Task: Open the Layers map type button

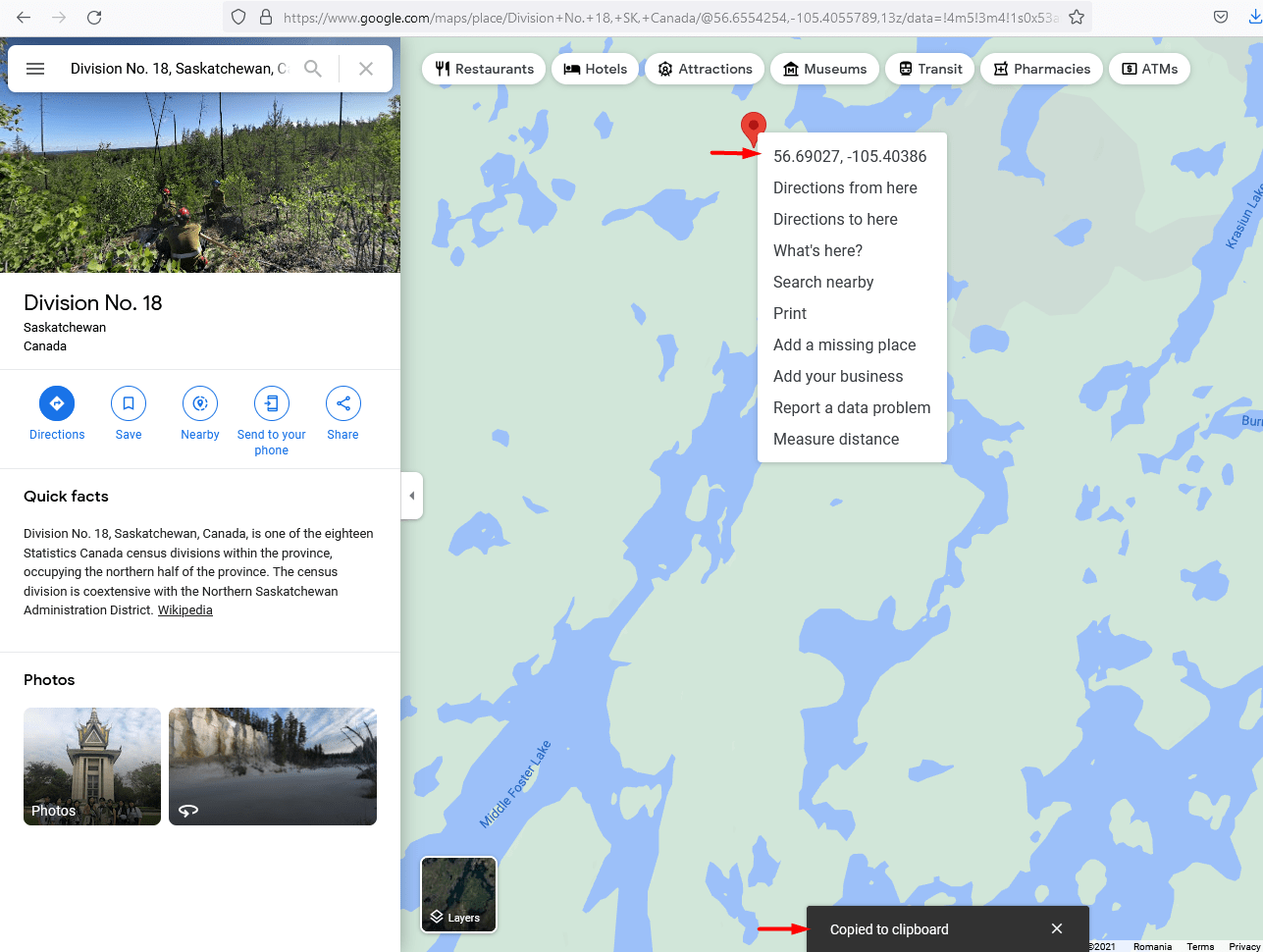Action: 458,894
